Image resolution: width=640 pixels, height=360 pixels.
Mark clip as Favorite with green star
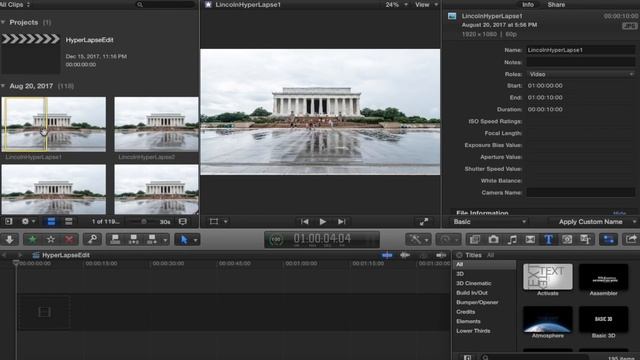pos(32,239)
